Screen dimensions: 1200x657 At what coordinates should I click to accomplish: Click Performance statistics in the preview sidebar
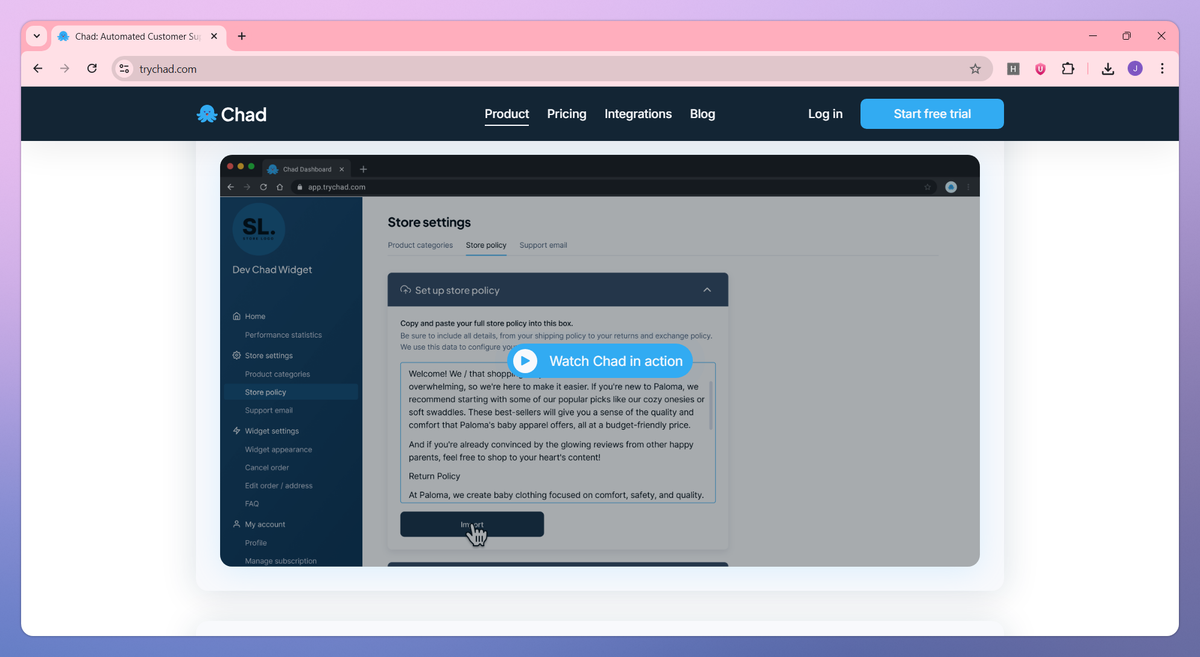tap(283, 335)
